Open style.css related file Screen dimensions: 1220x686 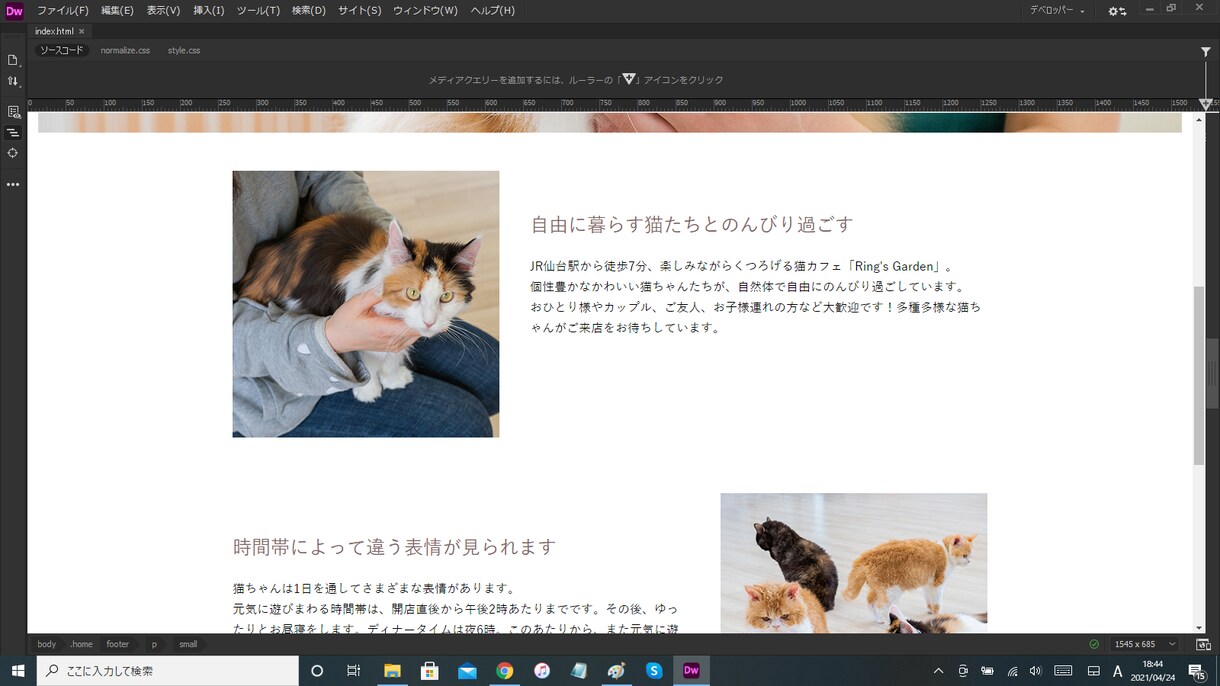tap(184, 50)
